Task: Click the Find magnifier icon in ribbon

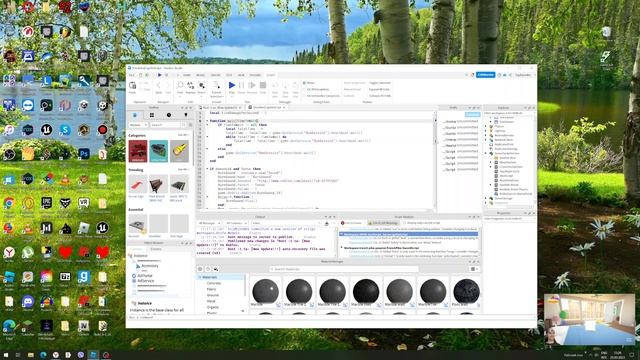Action: (180, 85)
